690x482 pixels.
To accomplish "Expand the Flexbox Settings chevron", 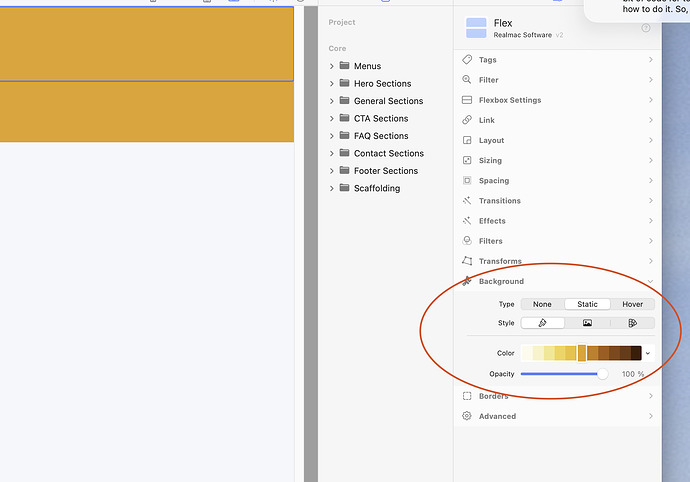I will tap(650, 100).
